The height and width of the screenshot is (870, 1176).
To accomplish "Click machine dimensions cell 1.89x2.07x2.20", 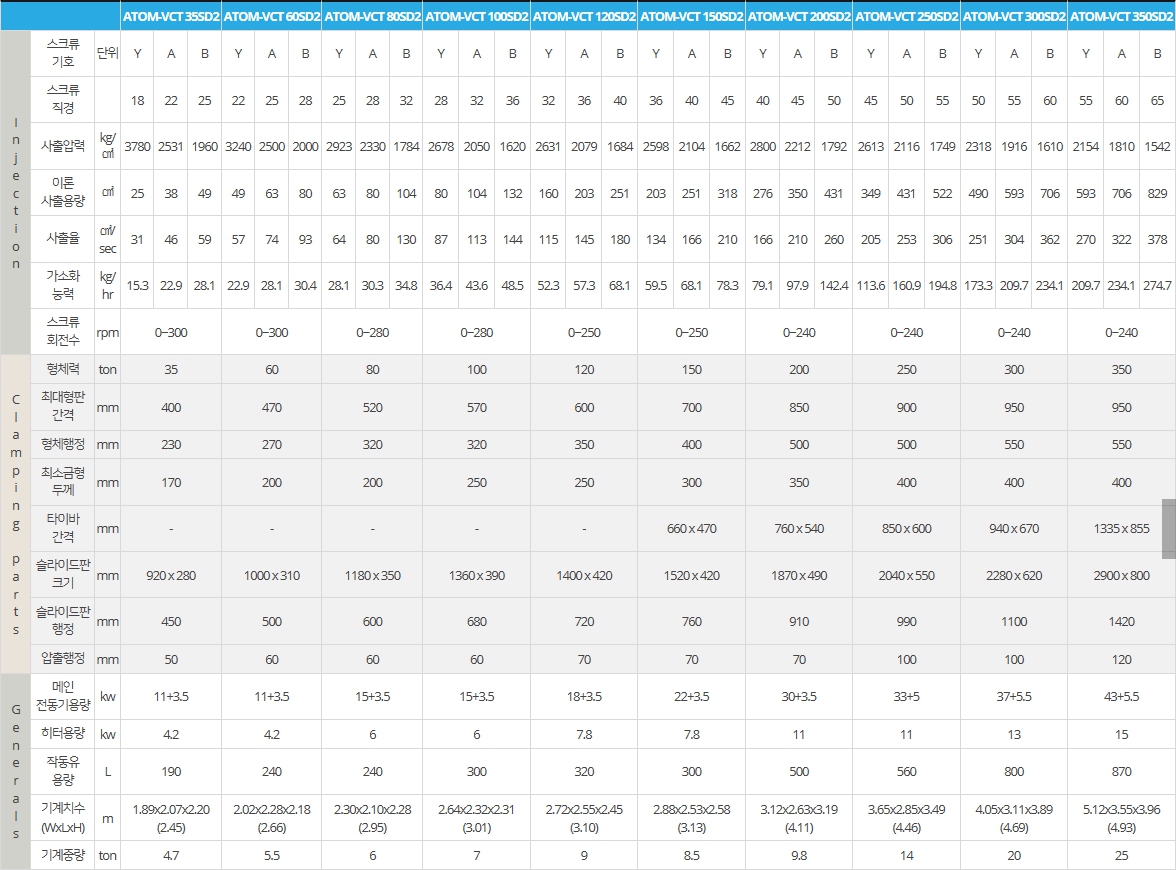I will tap(171, 818).
